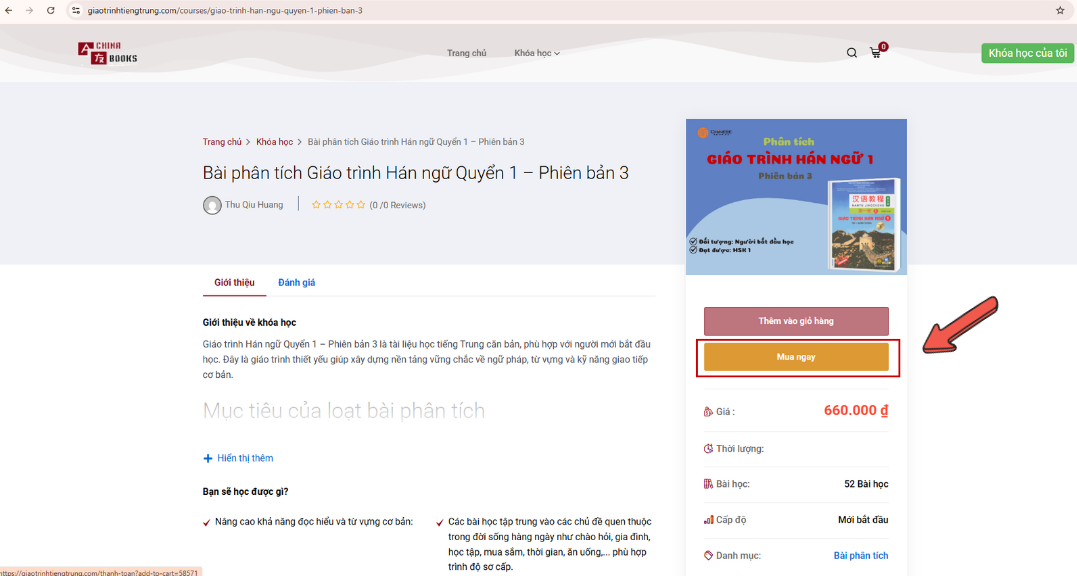Select the Giới thiệu tab
This screenshot has width=1077, height=576.
coord(233,282)
